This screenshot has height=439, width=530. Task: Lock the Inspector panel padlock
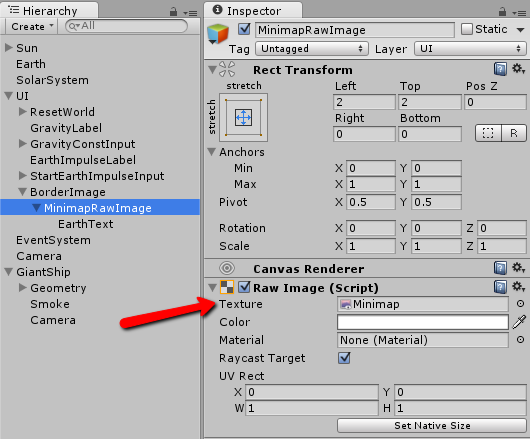(x=502, y=12)
